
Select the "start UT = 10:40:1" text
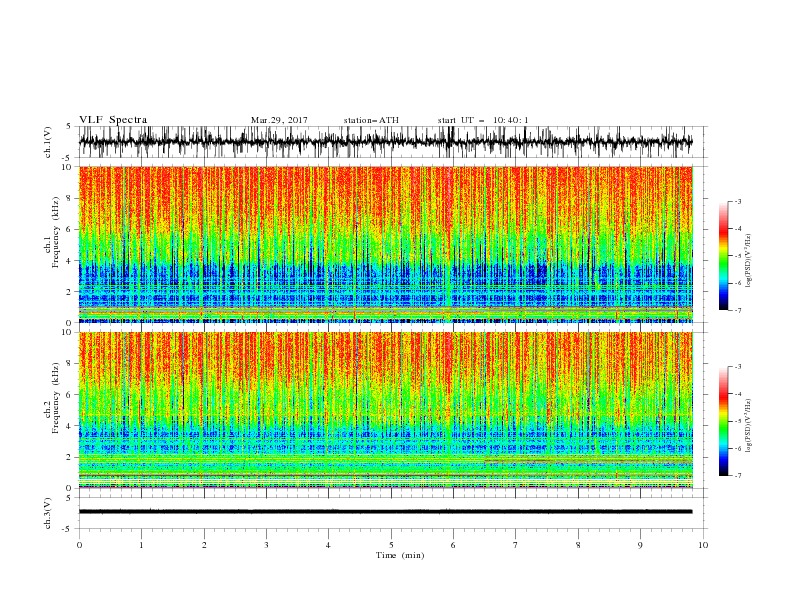tap(483, 120)
